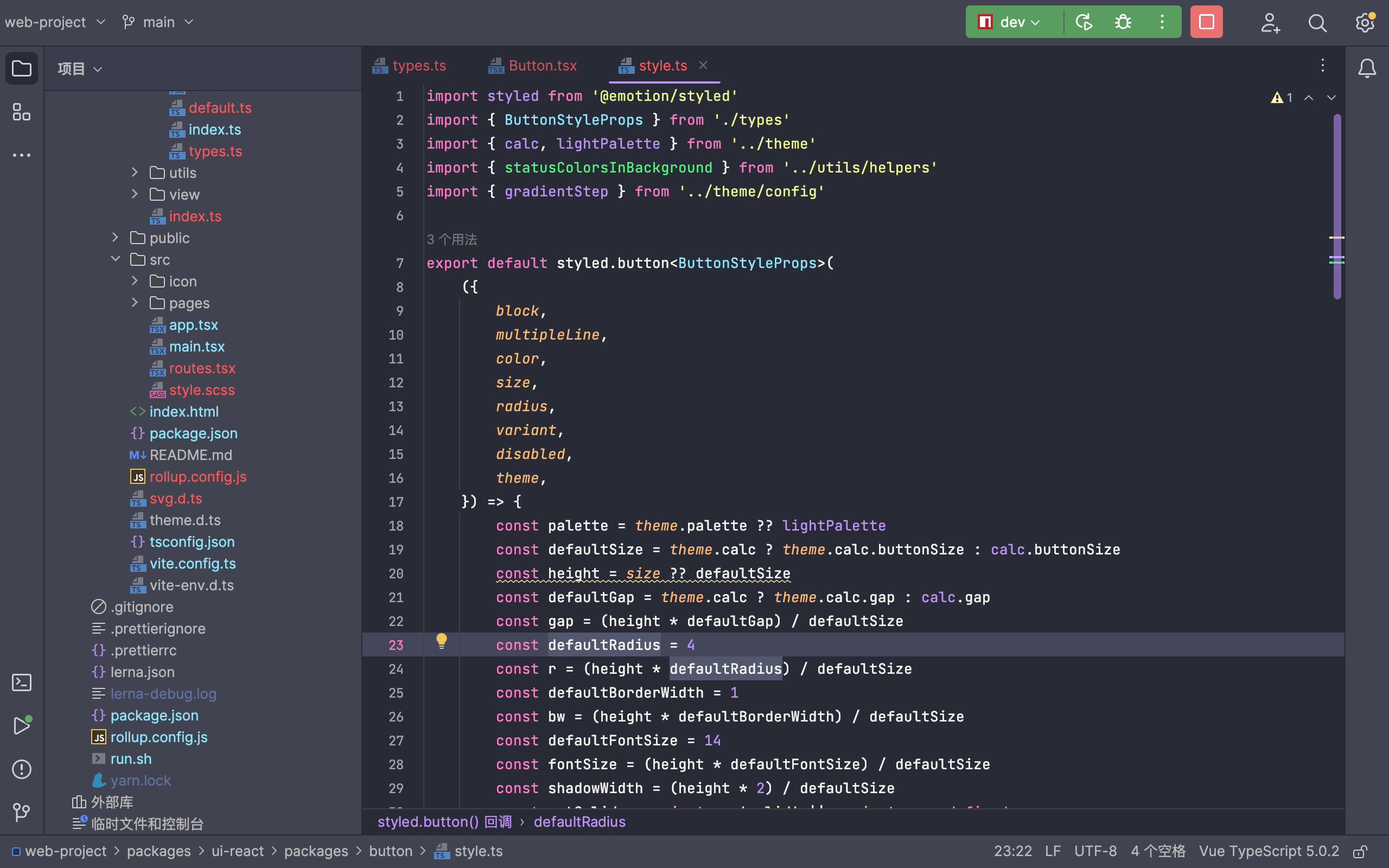Click the warning indicator showing 1 problem
1389x868 pixels.
(1282, 98)
